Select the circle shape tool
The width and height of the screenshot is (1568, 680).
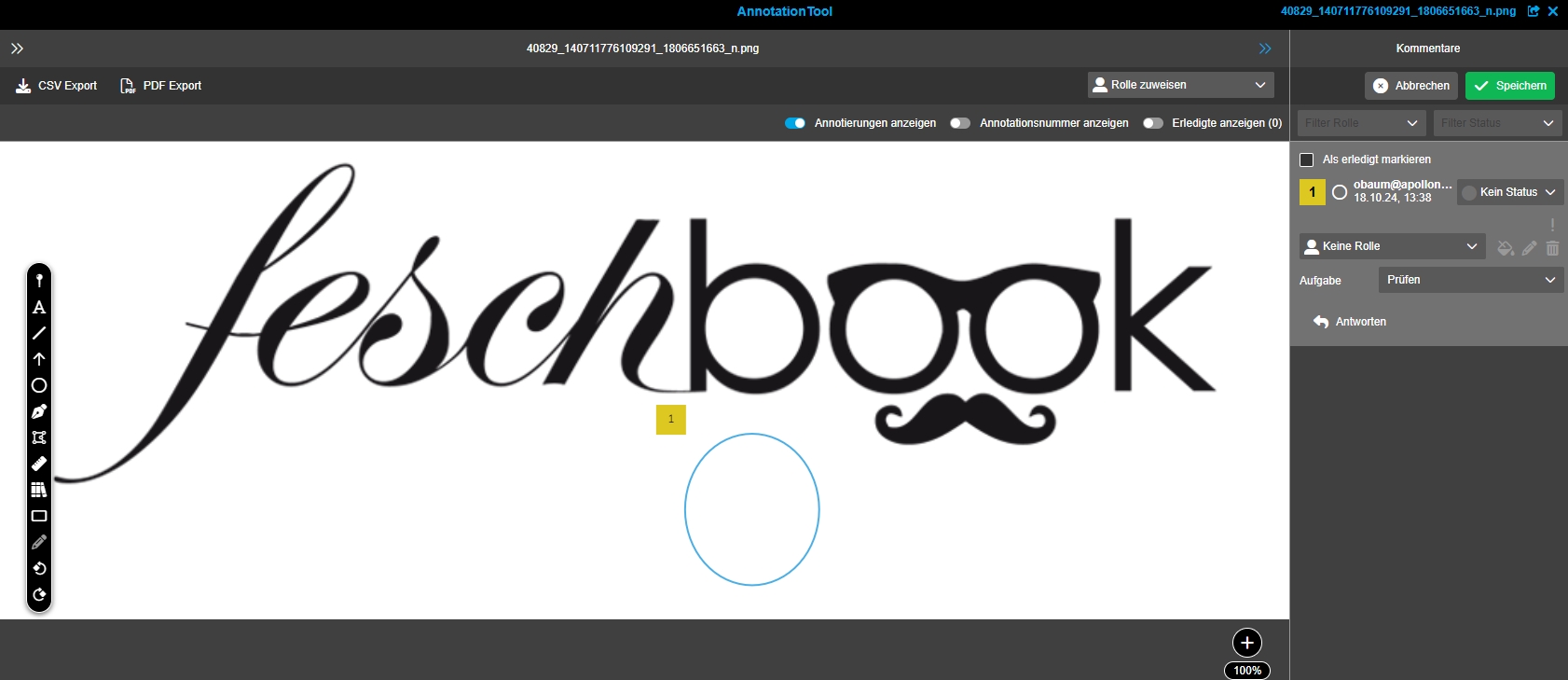point(39,385)
